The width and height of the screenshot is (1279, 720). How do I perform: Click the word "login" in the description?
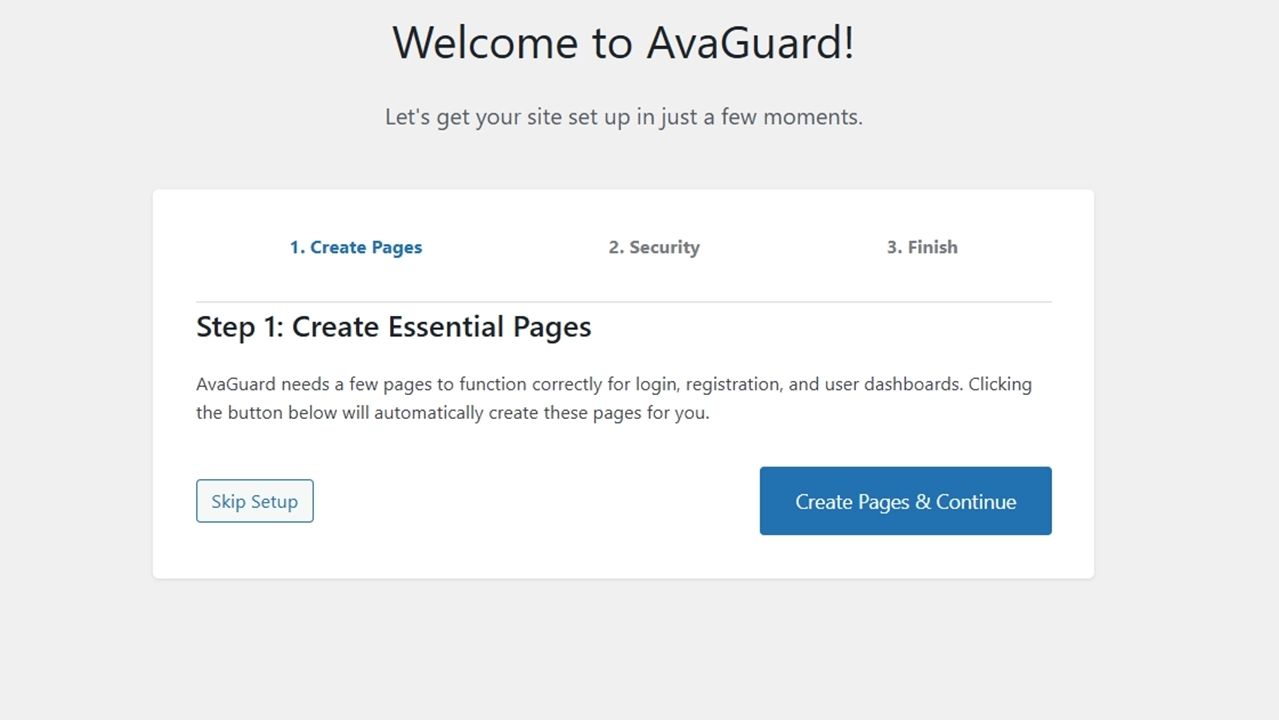click(657, 384)
